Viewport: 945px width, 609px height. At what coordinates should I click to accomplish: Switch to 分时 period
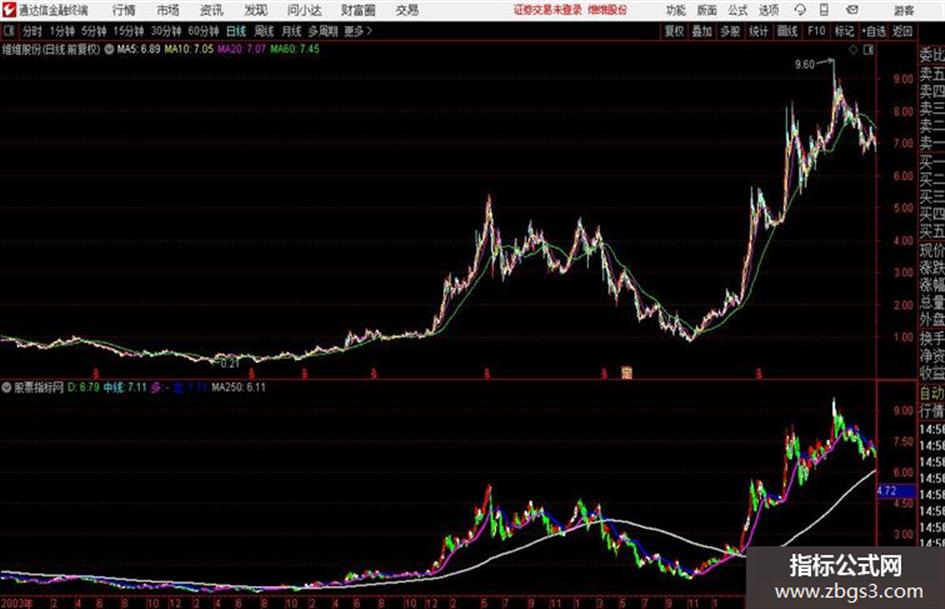click(x=33, y=31)
